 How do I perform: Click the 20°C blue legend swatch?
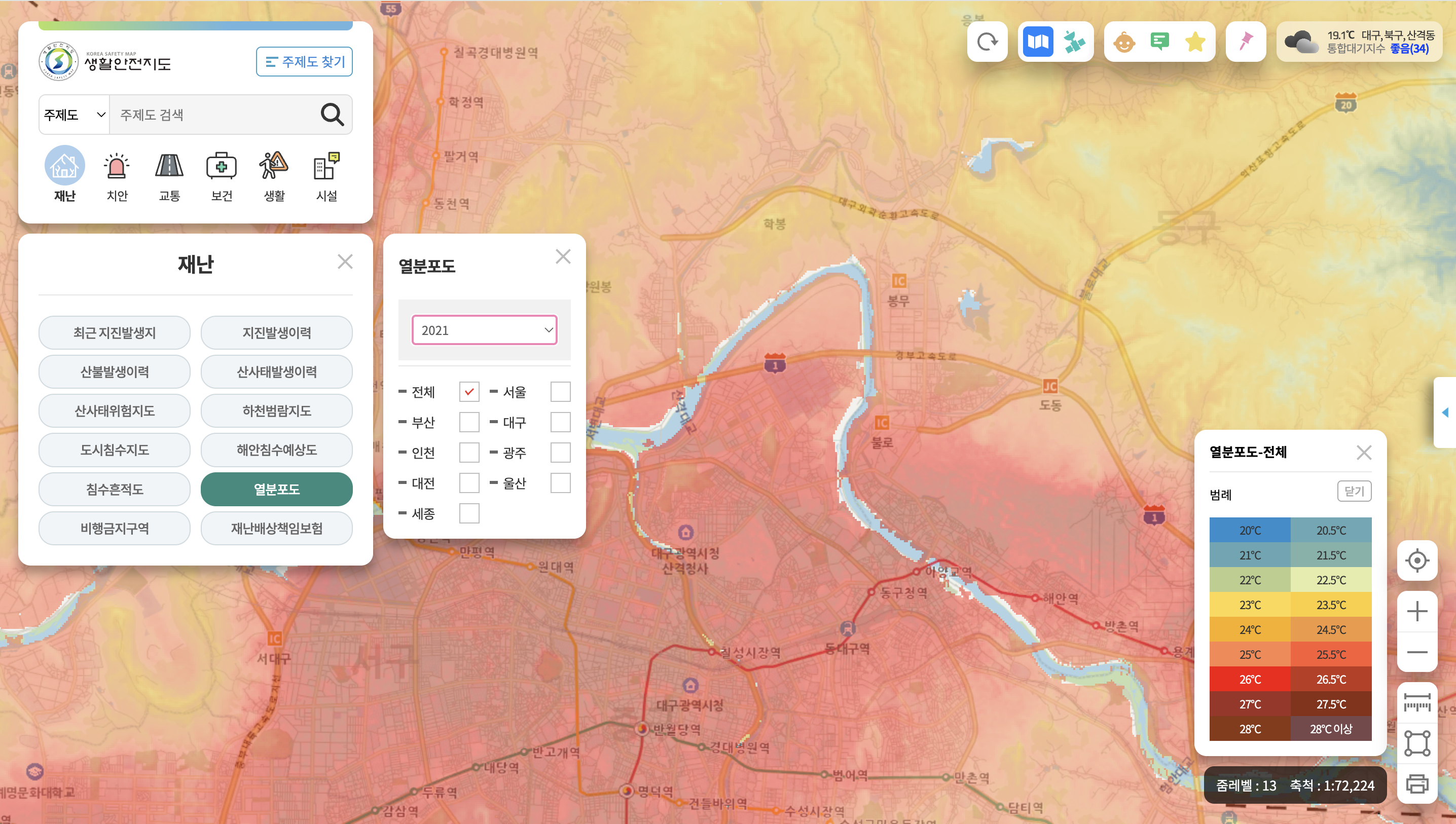(x=1250, y=530)
